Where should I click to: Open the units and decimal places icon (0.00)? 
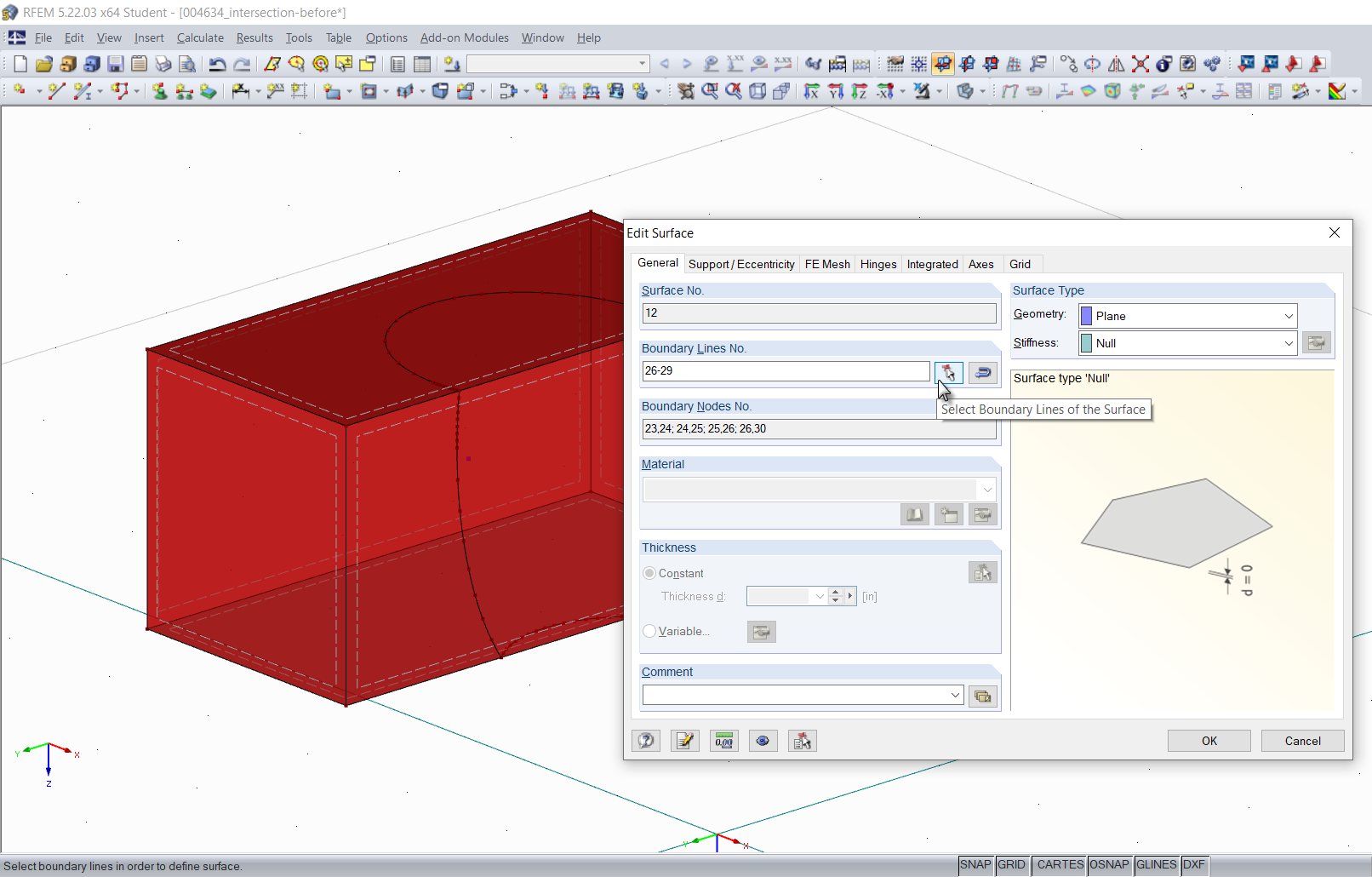724,741
